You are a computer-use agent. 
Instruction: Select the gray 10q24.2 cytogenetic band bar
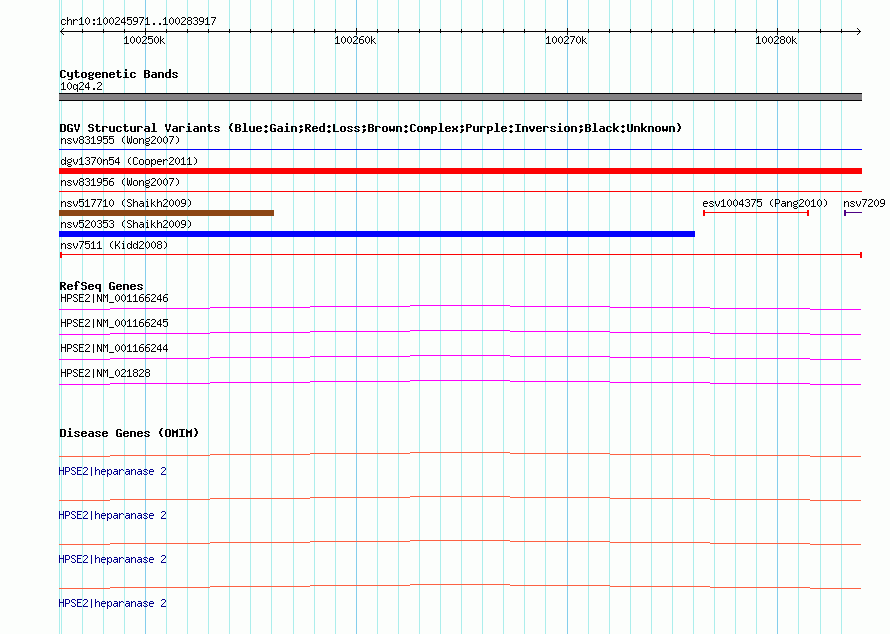(x=460, y=97)
